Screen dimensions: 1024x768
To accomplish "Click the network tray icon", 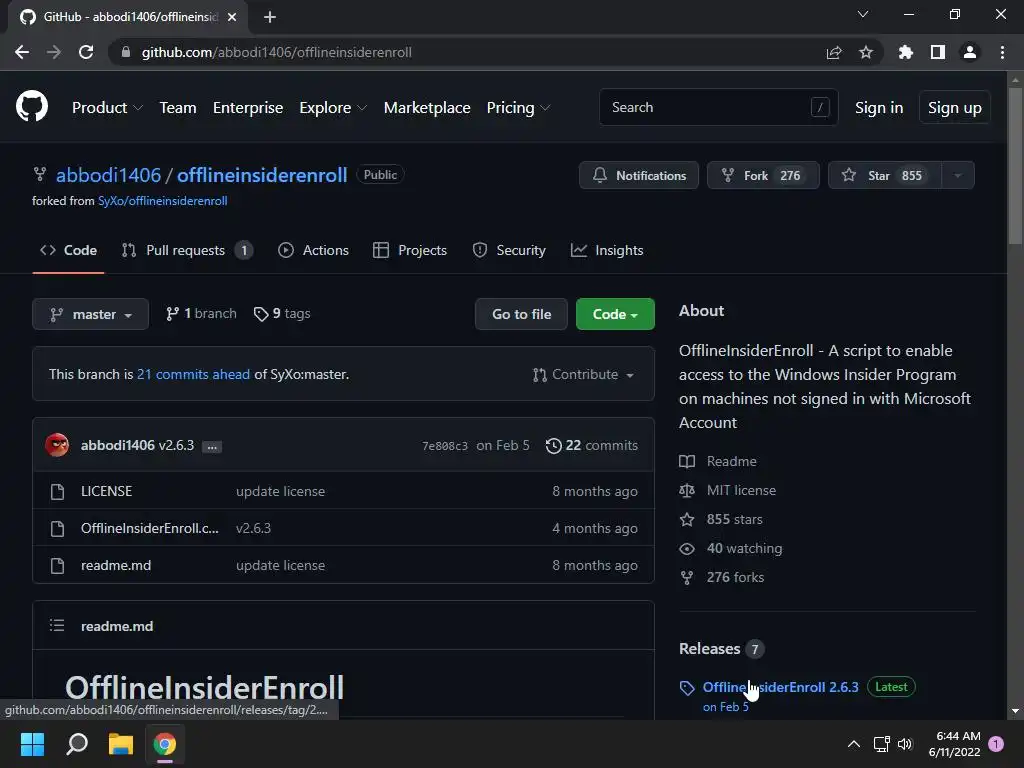I will [x=881, y=744].
